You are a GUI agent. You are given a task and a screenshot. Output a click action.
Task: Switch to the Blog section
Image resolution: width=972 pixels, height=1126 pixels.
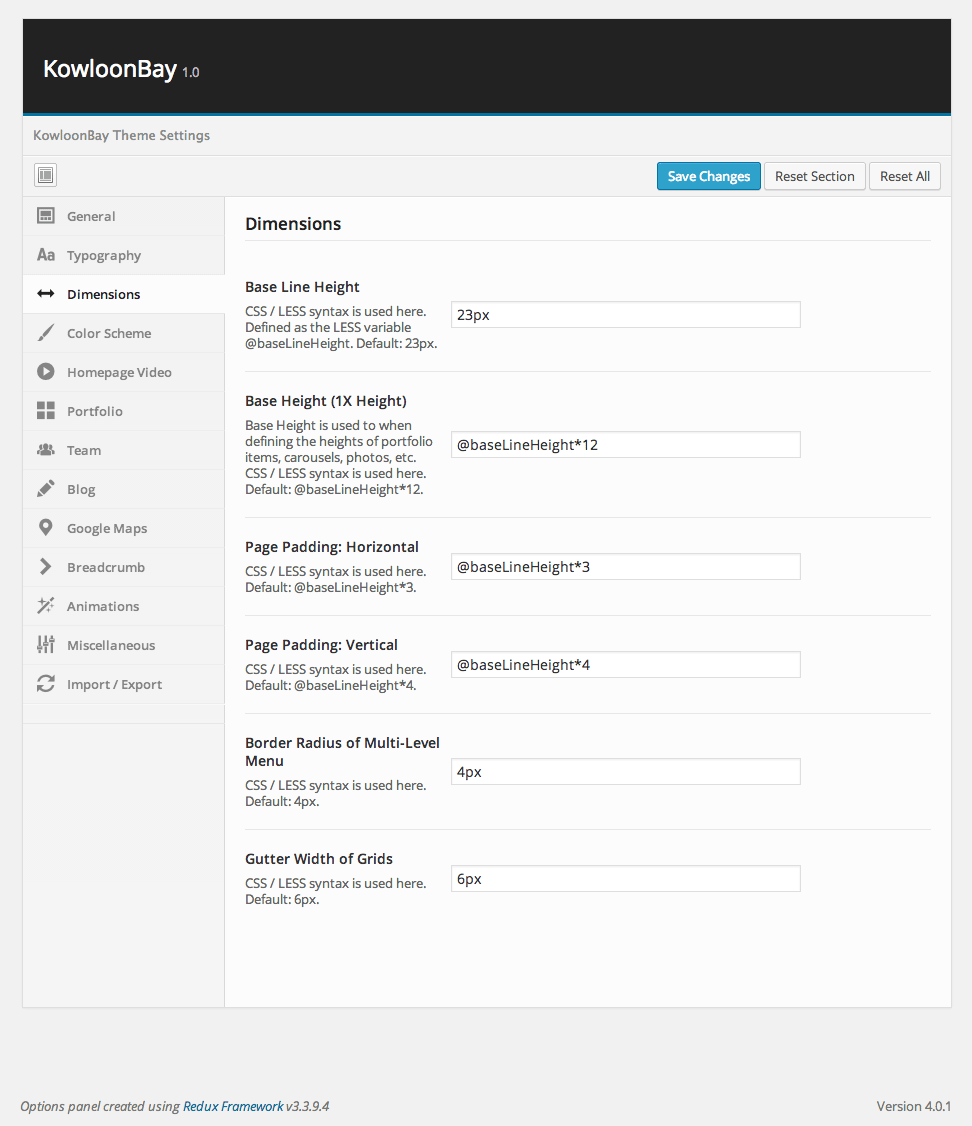point(81,489)
